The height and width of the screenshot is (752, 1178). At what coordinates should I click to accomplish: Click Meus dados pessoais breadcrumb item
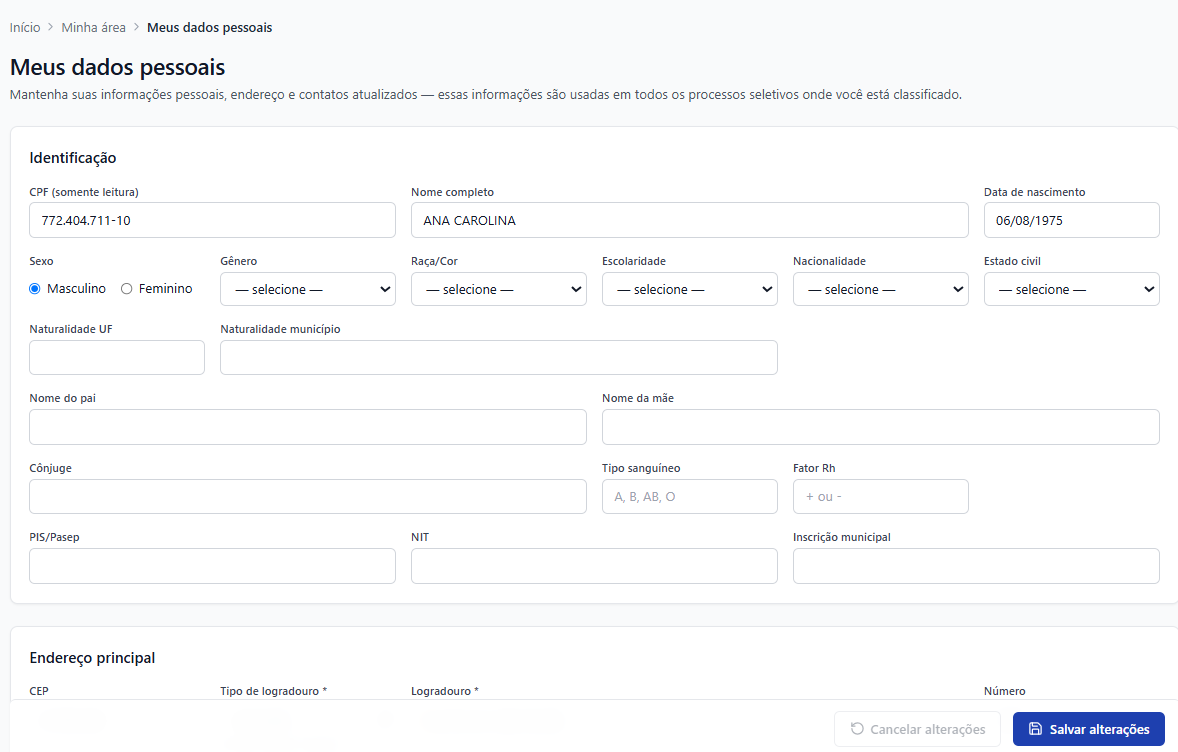(210, 28)
